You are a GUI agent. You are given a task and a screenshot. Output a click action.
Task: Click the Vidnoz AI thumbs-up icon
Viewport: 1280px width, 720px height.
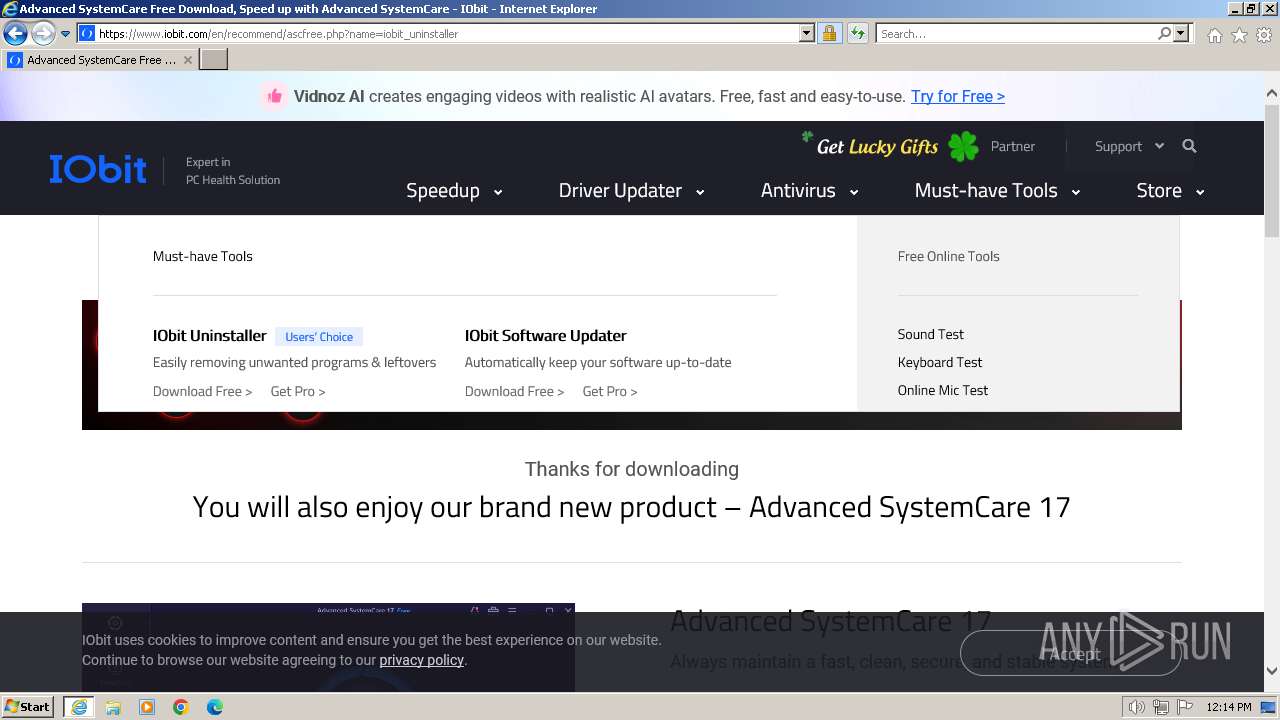(273, 96)
